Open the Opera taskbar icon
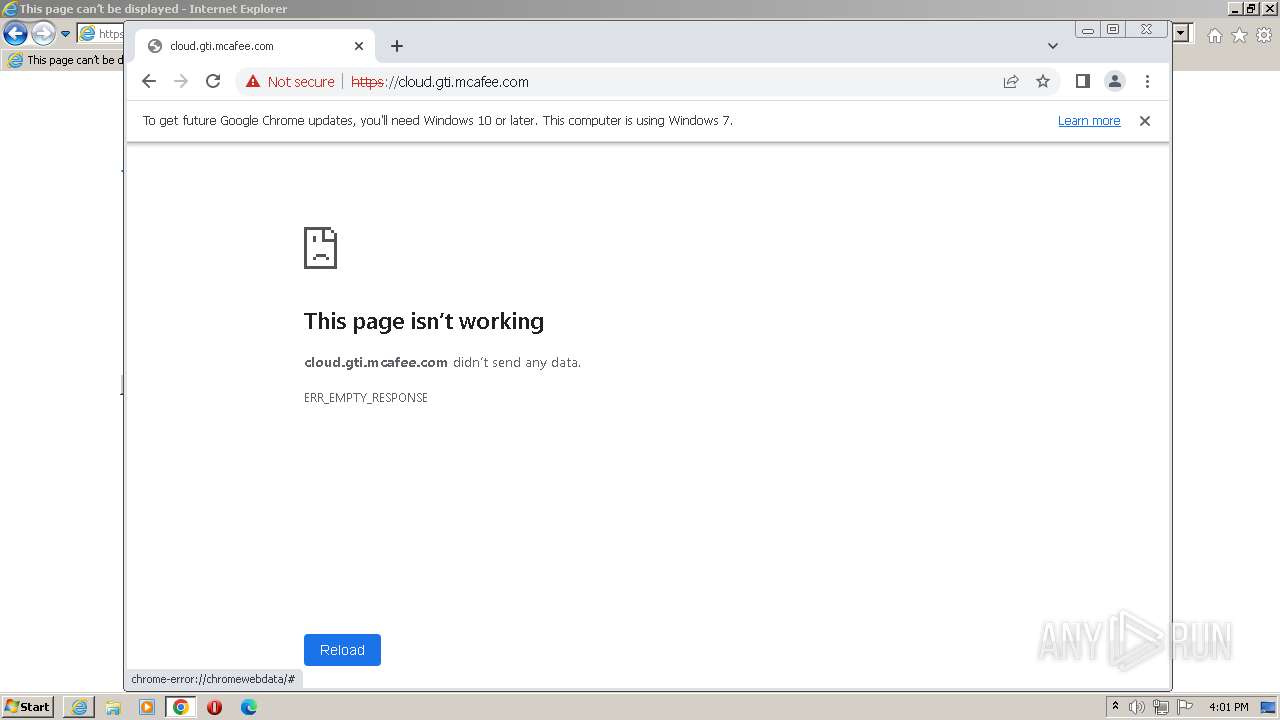The height and width of the screenshot is (720, 1280). (214, 707)
